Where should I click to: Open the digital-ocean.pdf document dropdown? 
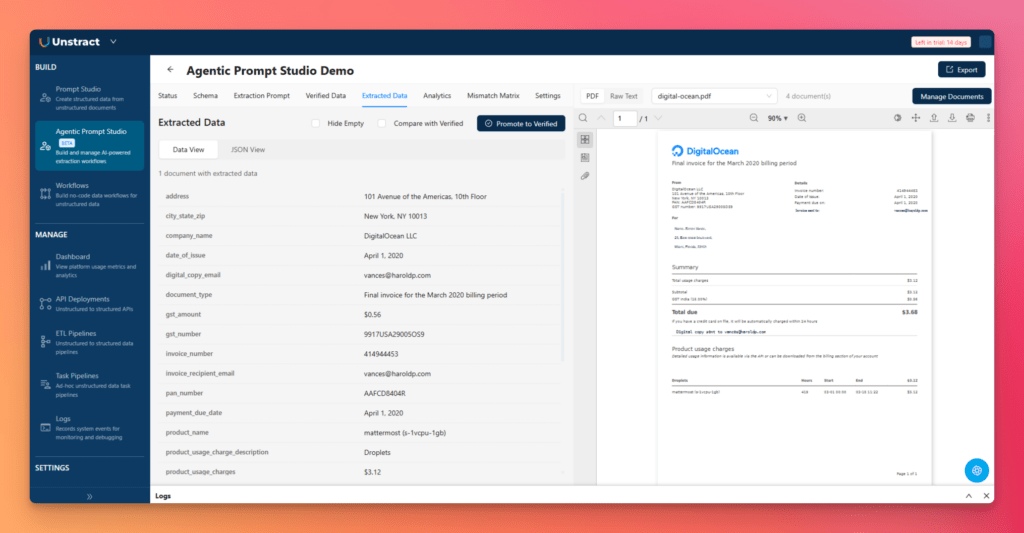tap(714, 96)
